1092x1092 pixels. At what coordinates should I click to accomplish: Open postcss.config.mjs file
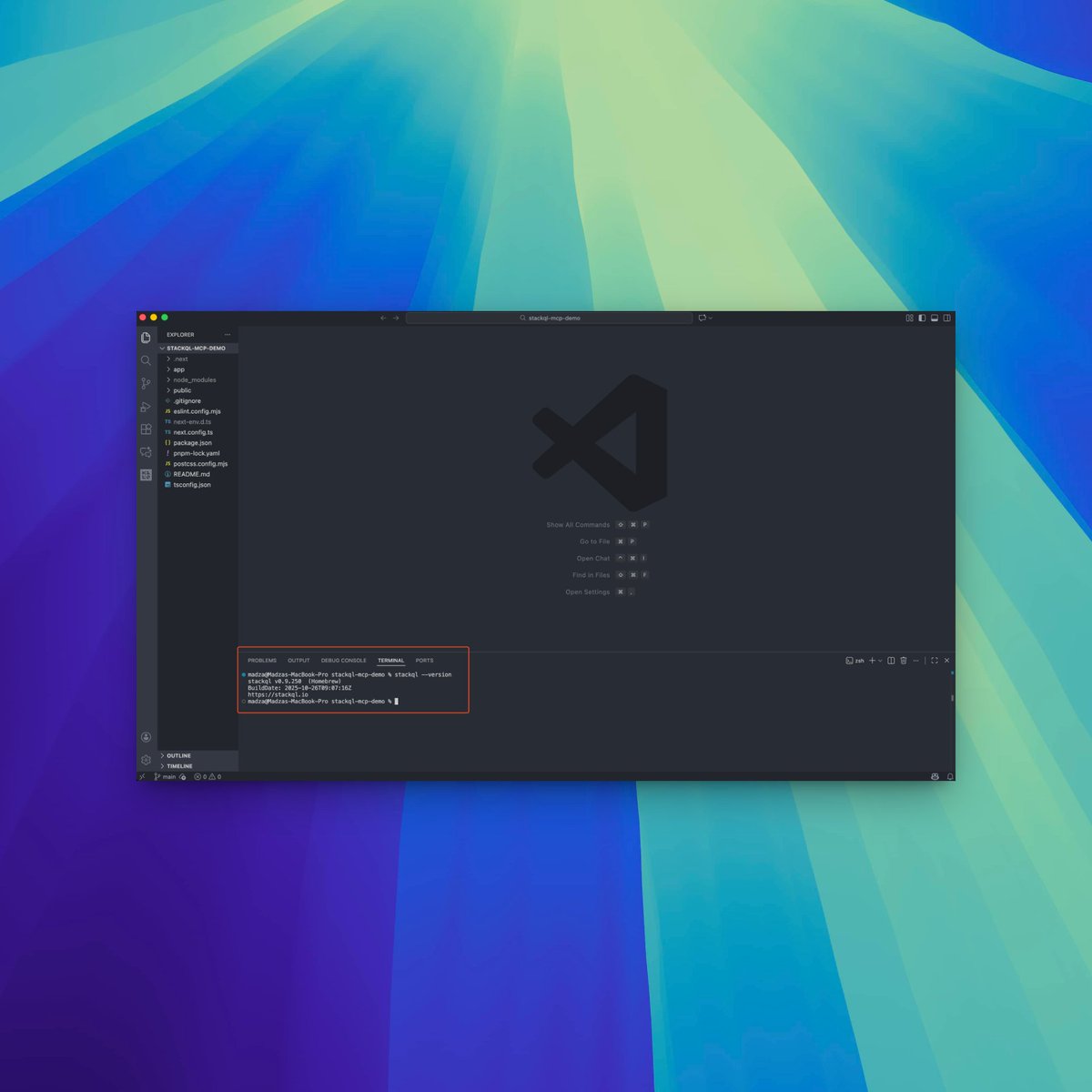(x=197, y=464)
